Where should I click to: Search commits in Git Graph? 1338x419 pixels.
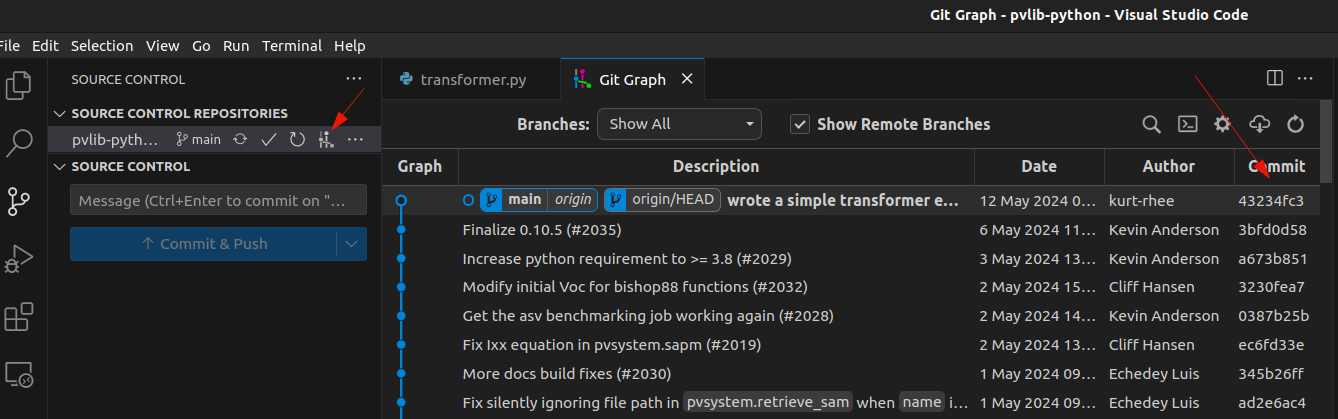point(1152,124)
